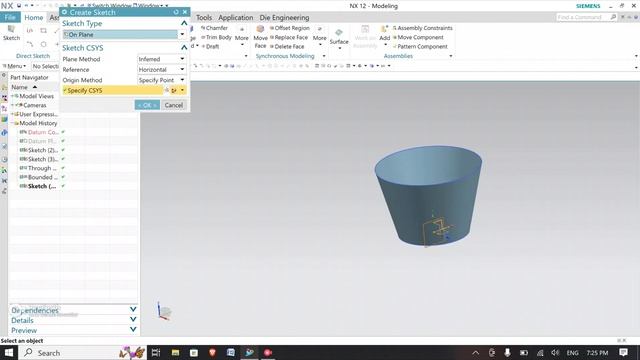The image size is (640, 360).
Task: Reset the Create Sketch dialog
Action: pos(176,12)
